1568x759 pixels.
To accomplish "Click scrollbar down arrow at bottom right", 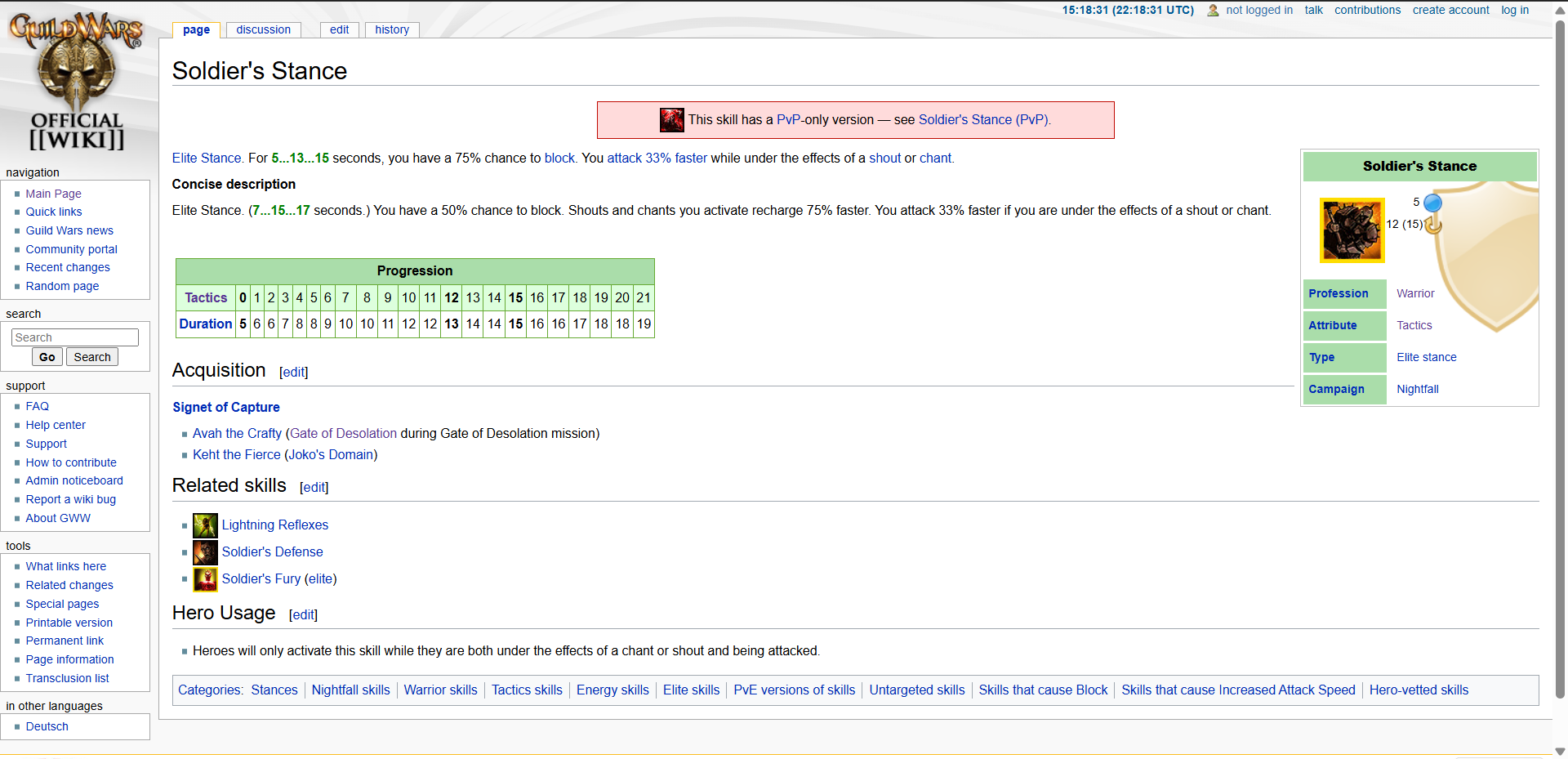I will 1560,752.
